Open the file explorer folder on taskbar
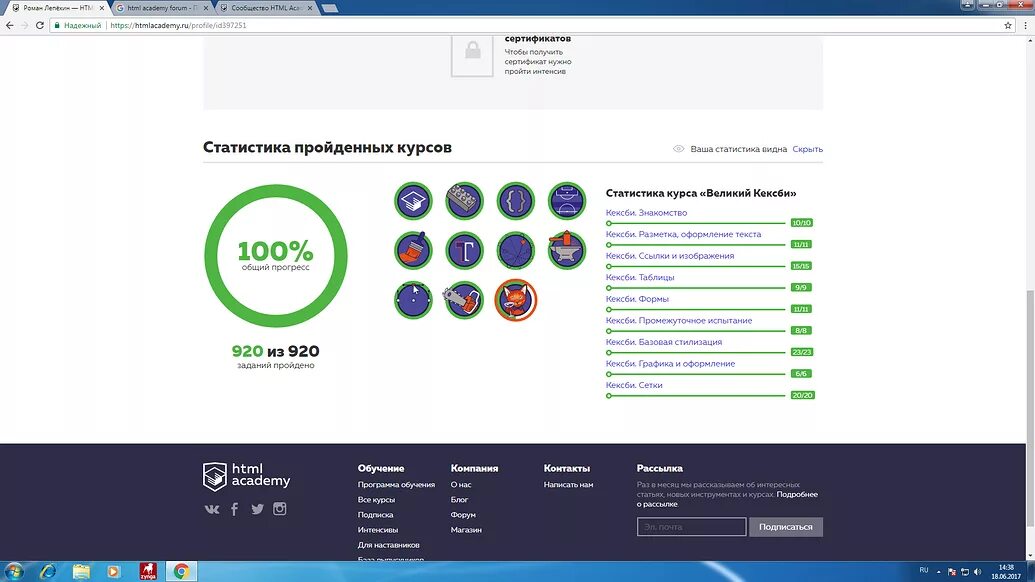Image resolution: width=1035 pixels, height=582 pixels. click(x=81, y=571)
